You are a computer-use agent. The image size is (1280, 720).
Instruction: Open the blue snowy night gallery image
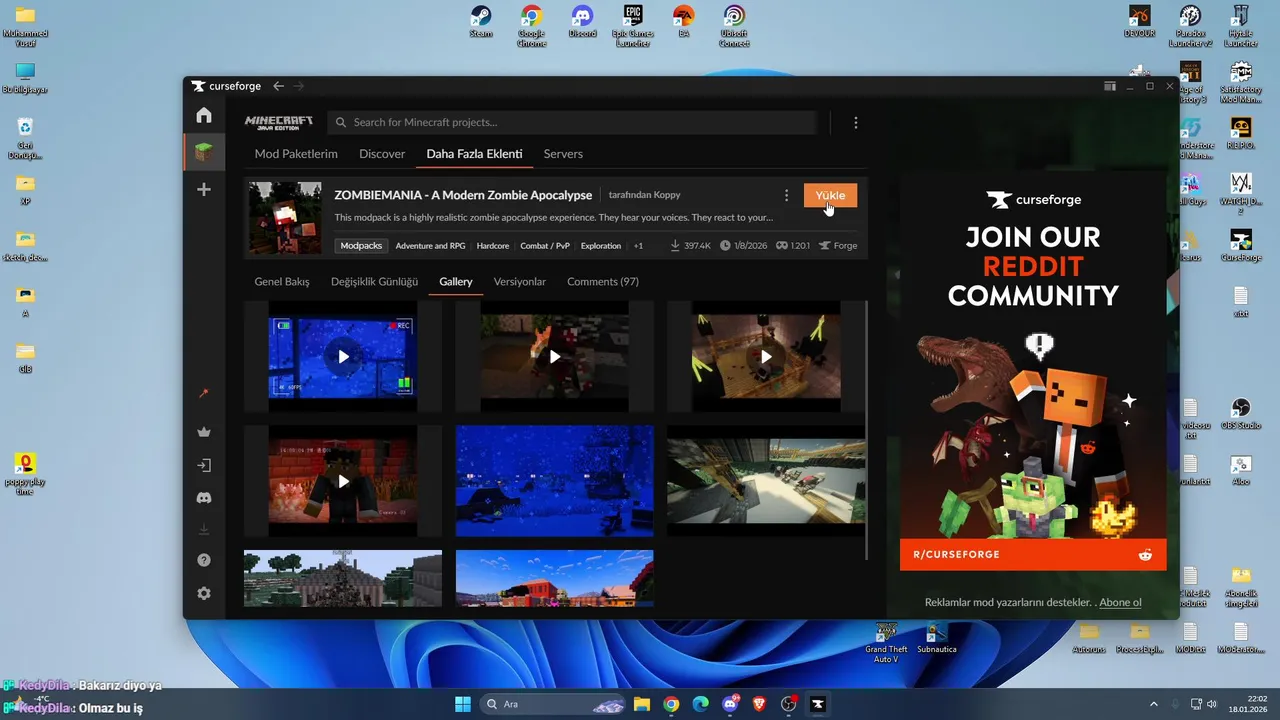click(x=555, y=481)
